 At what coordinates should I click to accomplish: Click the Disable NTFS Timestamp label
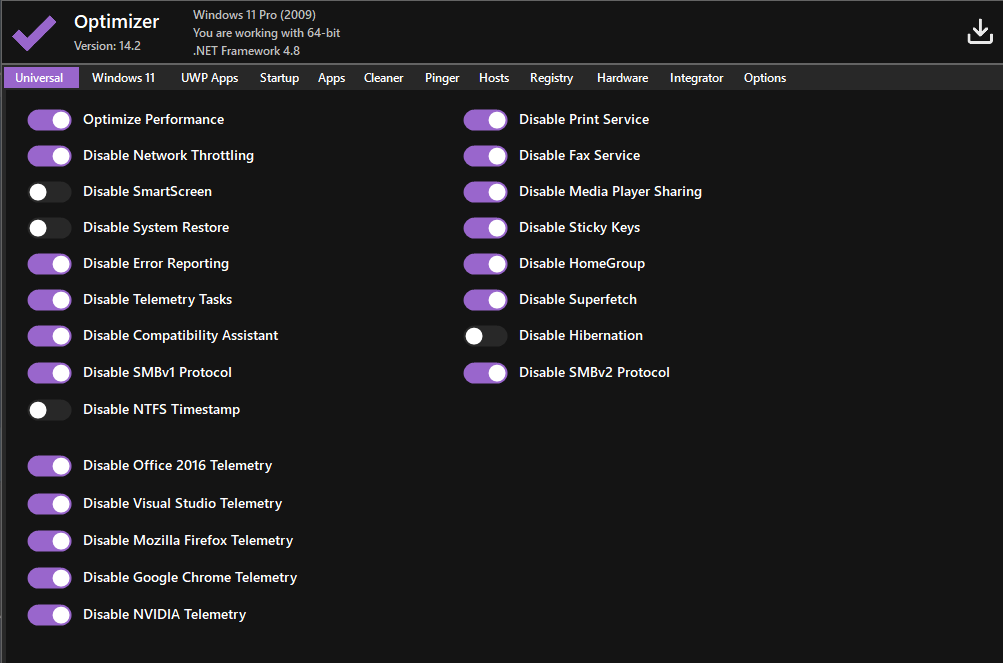pyautogui.click(x=161, y=410)
